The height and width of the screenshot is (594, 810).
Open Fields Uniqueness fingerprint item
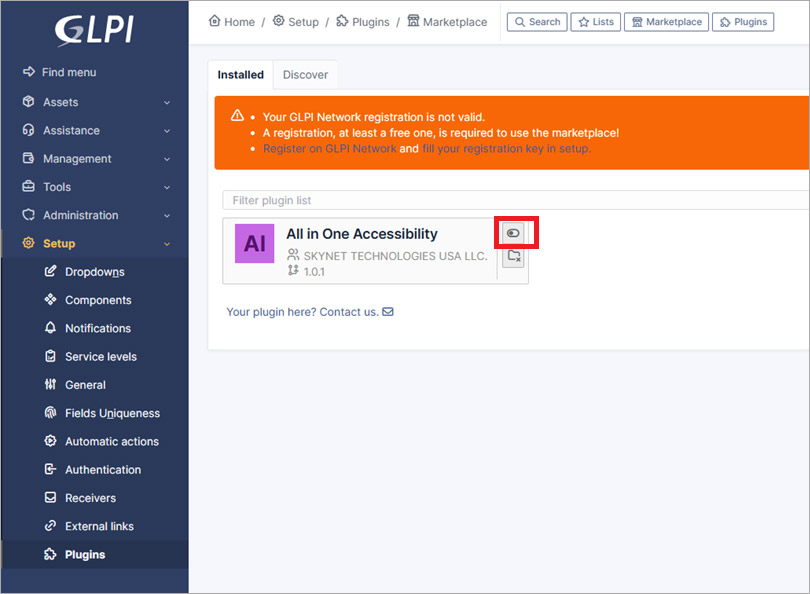coord(111,413)
